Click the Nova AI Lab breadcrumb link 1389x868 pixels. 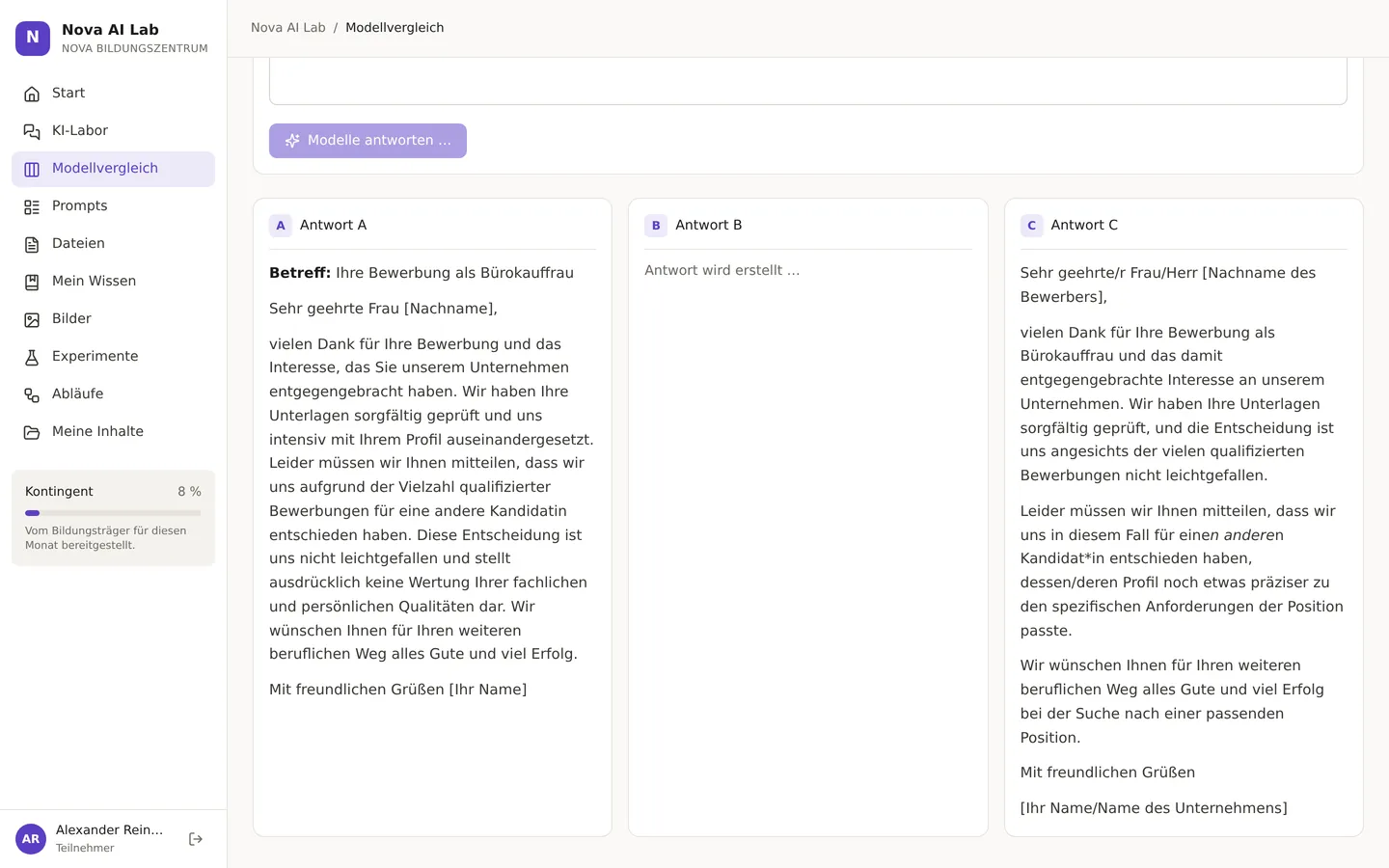pyautogui.click(x=288, y=28)
